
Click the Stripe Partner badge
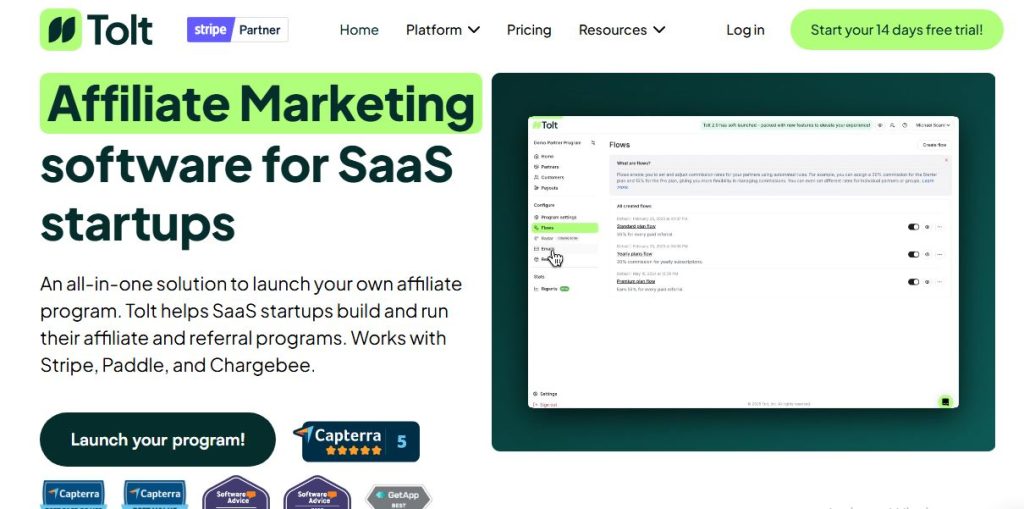click(237, 30)
